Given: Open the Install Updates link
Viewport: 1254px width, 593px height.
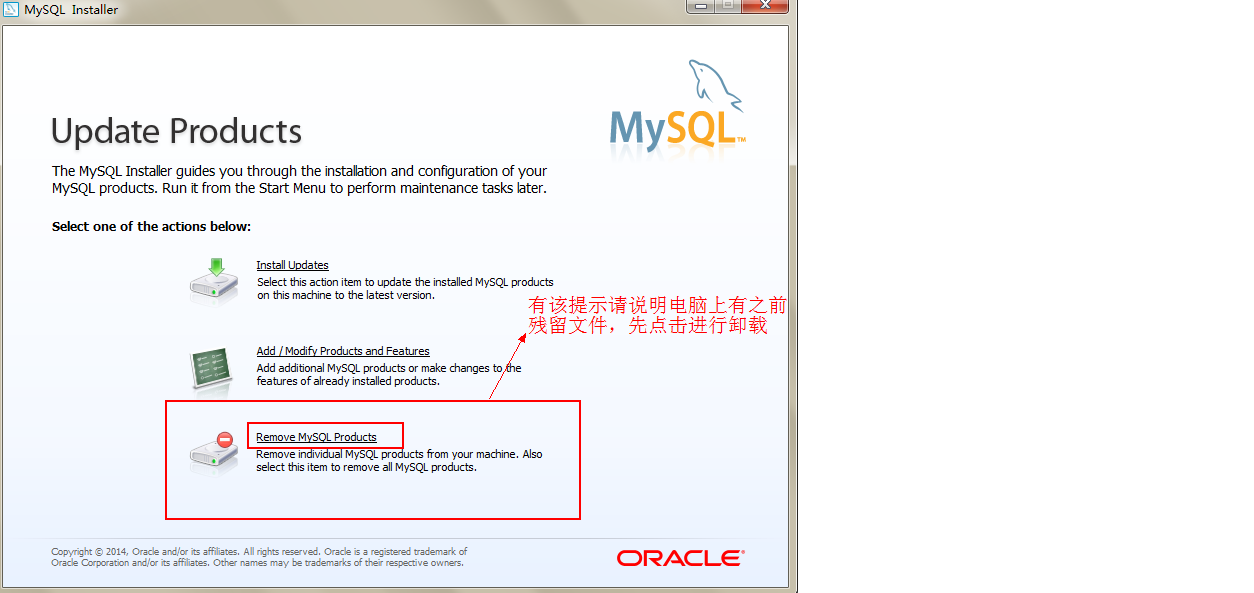Looking at the screenshot, I should (x=292, y=265).
